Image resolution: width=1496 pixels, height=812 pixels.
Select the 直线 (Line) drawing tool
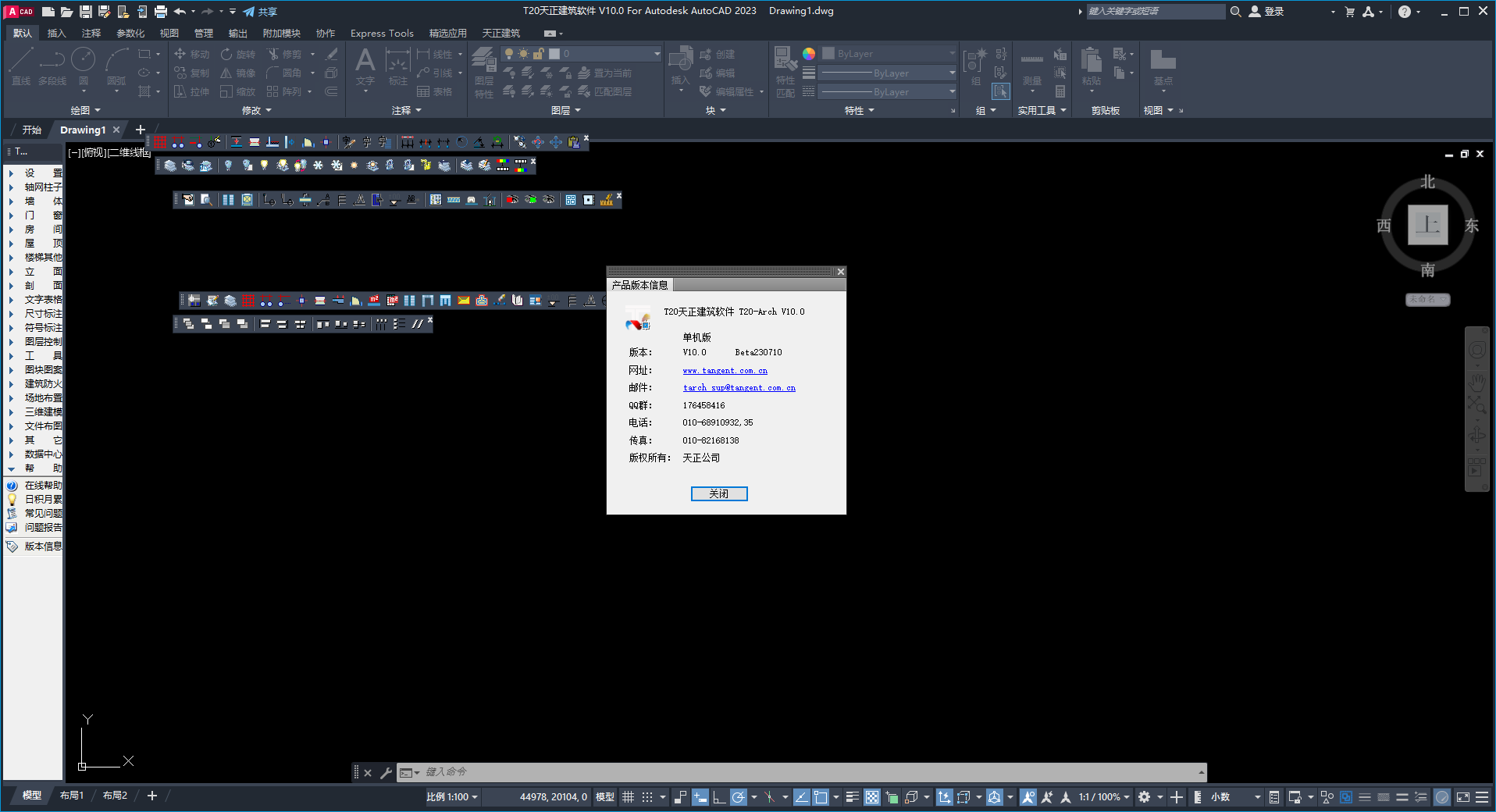21,66
